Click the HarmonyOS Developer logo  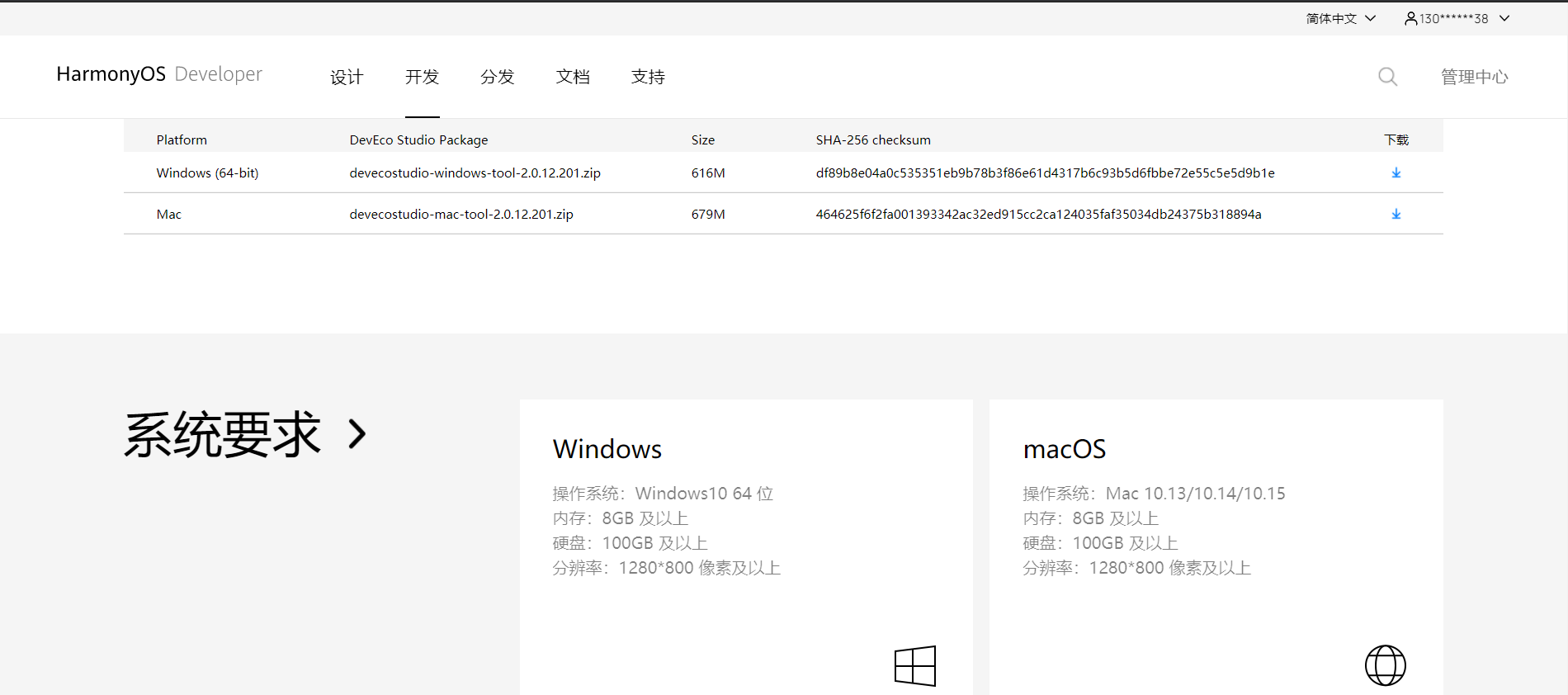pyautogui.click(x=159, y=74)
